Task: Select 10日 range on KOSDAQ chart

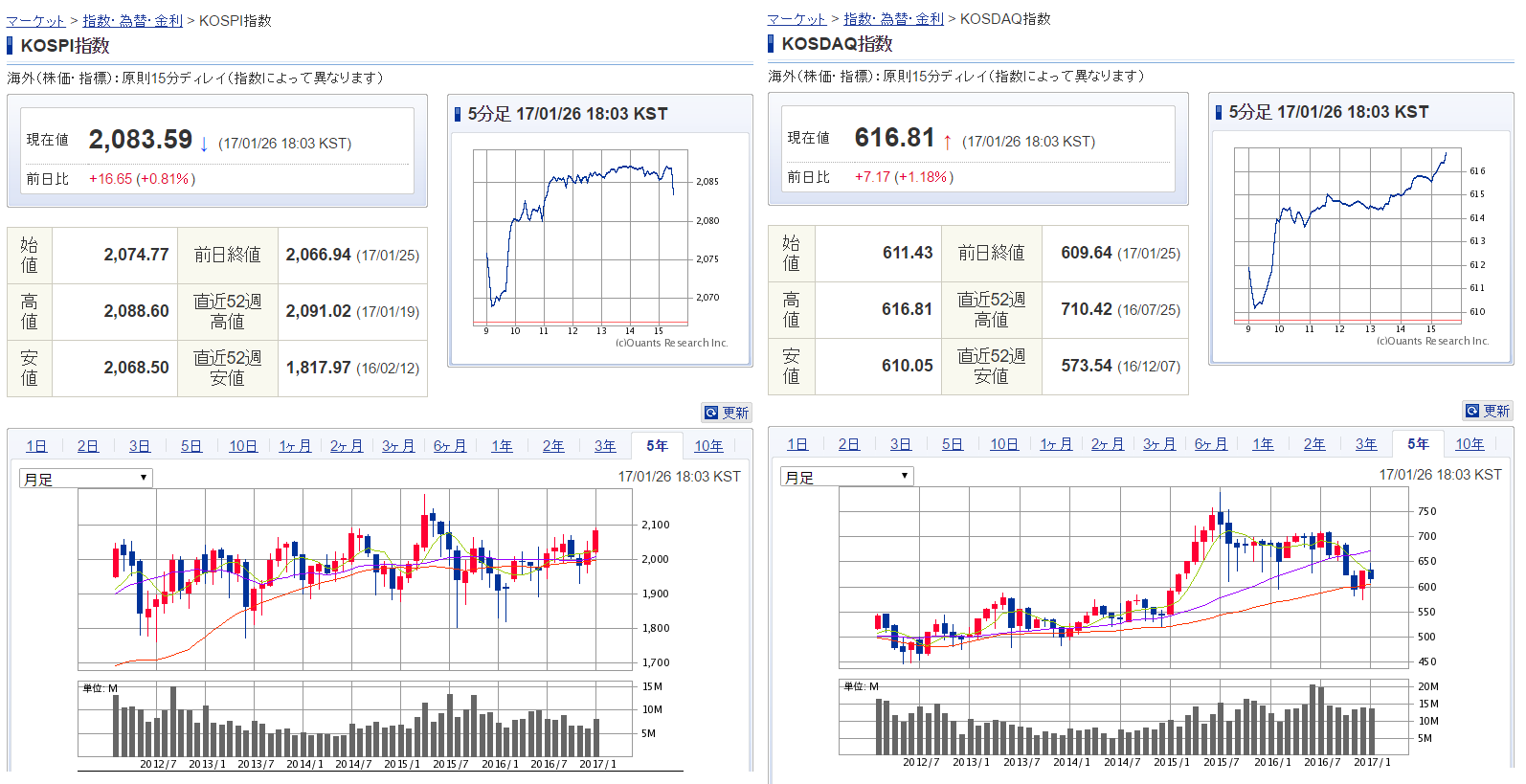Action: (x=1003, y=444)
